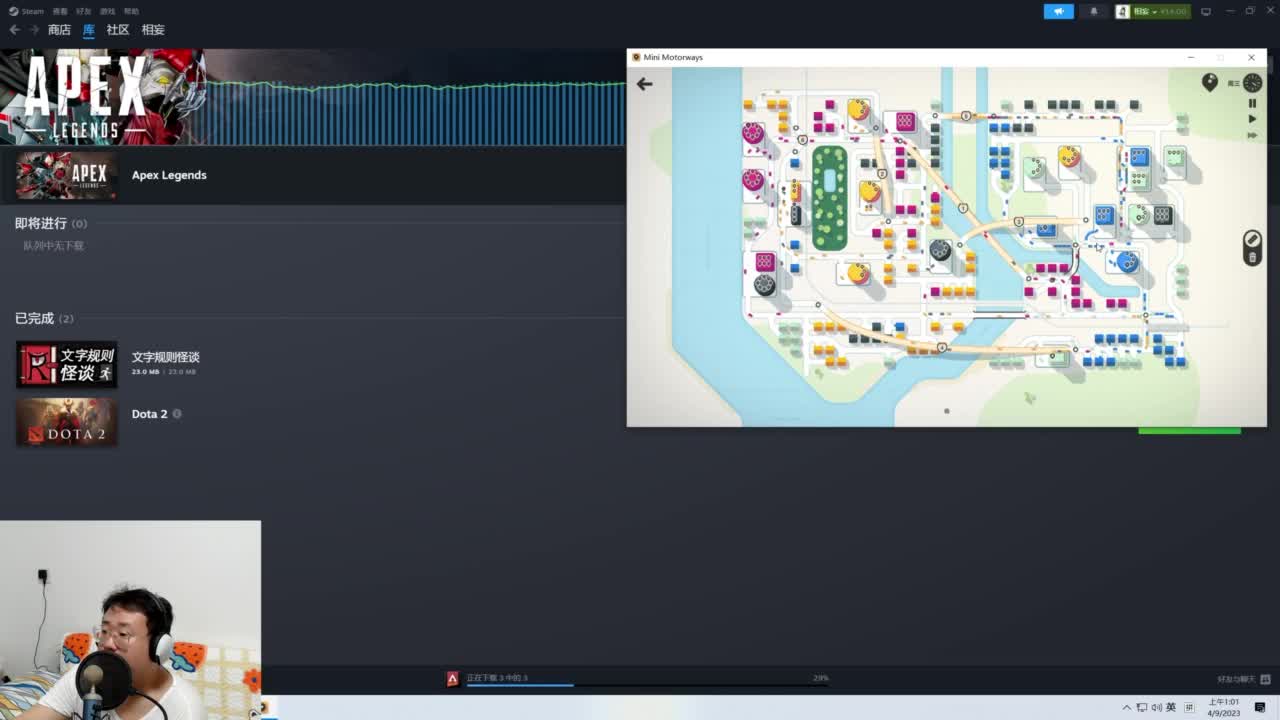Open the 帮助 menu in Steam
1280x720 pixels.
131,11
